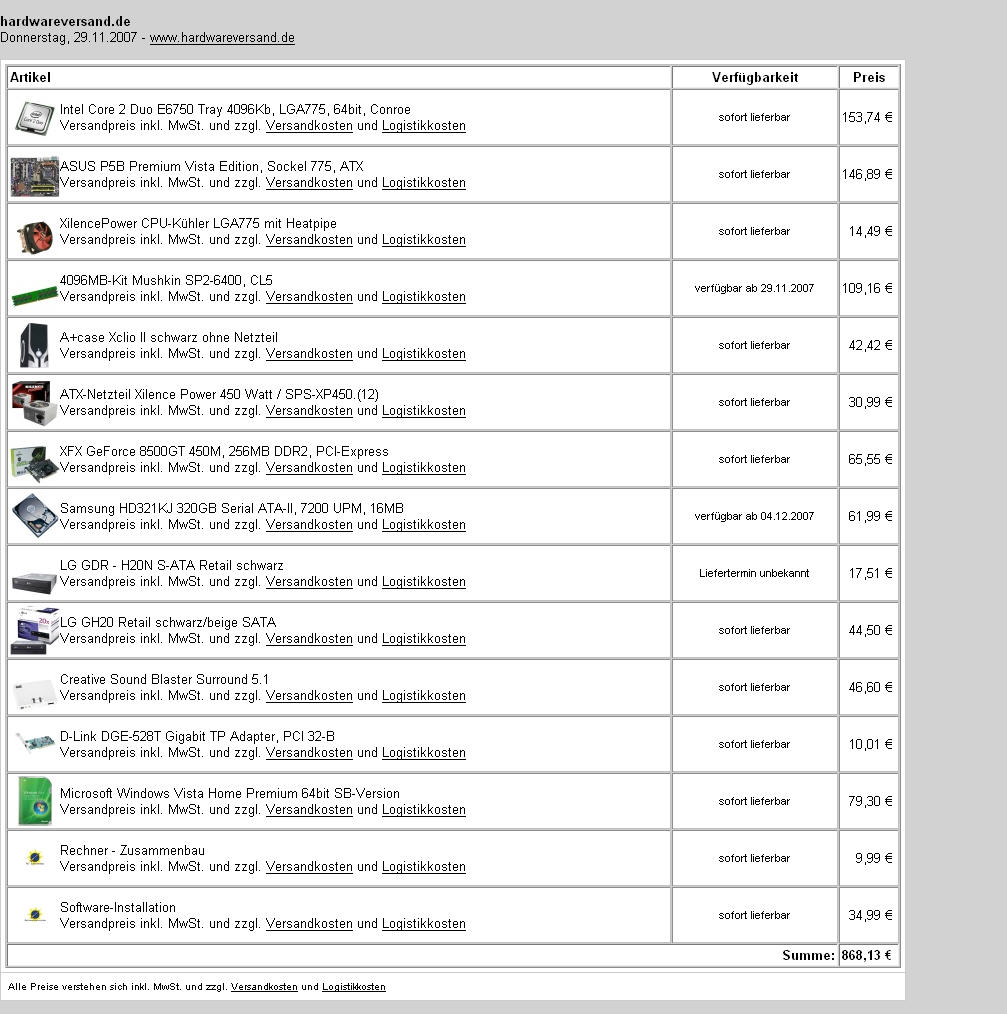Screen dimensions: 1007x1014
Task: Open Versandkosten link in XilencePower cooler row
Action: [x=309, y=240]
